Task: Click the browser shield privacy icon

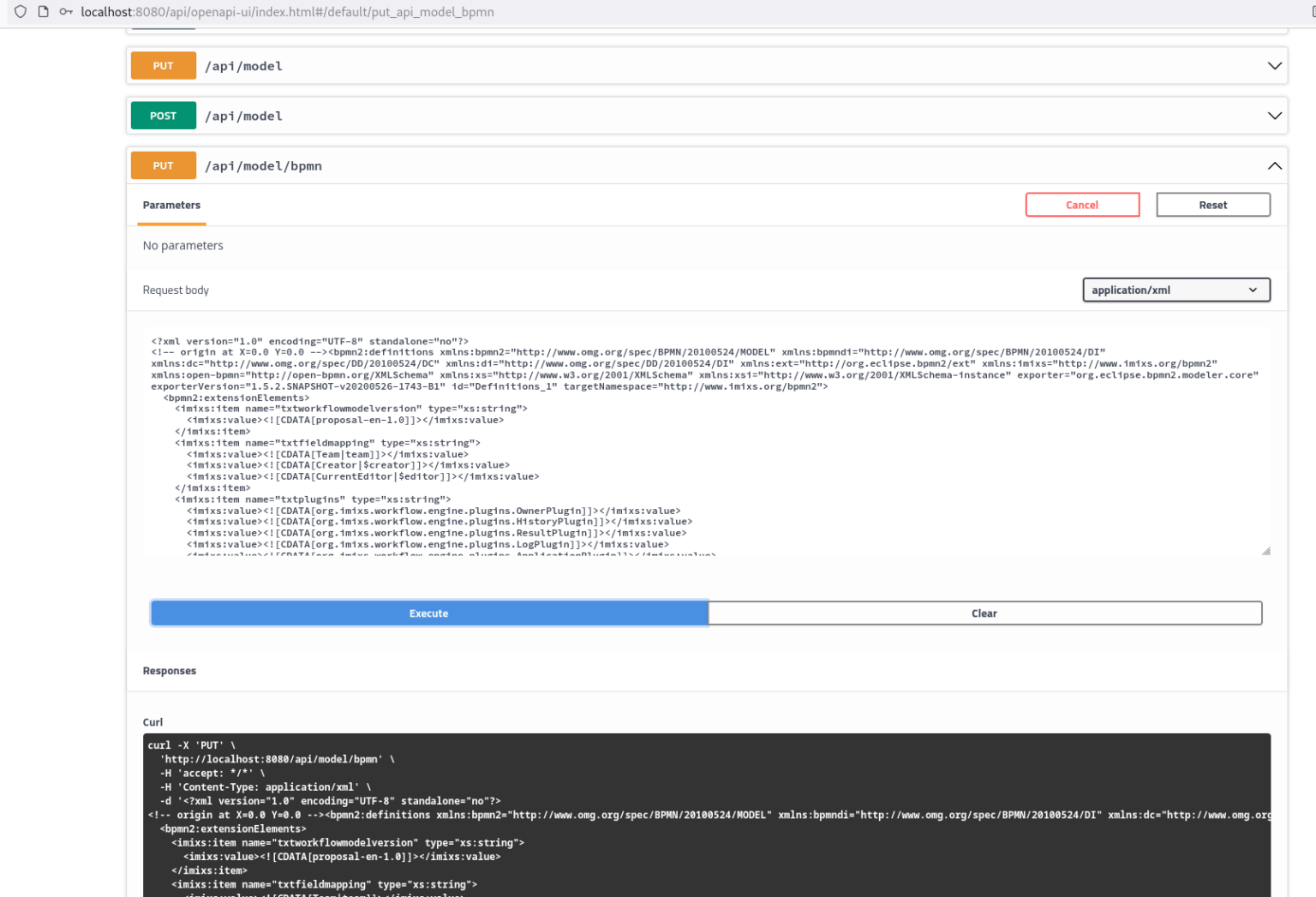Action: (20, 12)
